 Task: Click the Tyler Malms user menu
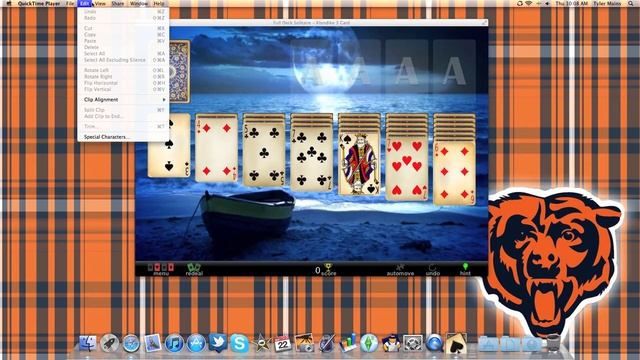tap(607, 3)
